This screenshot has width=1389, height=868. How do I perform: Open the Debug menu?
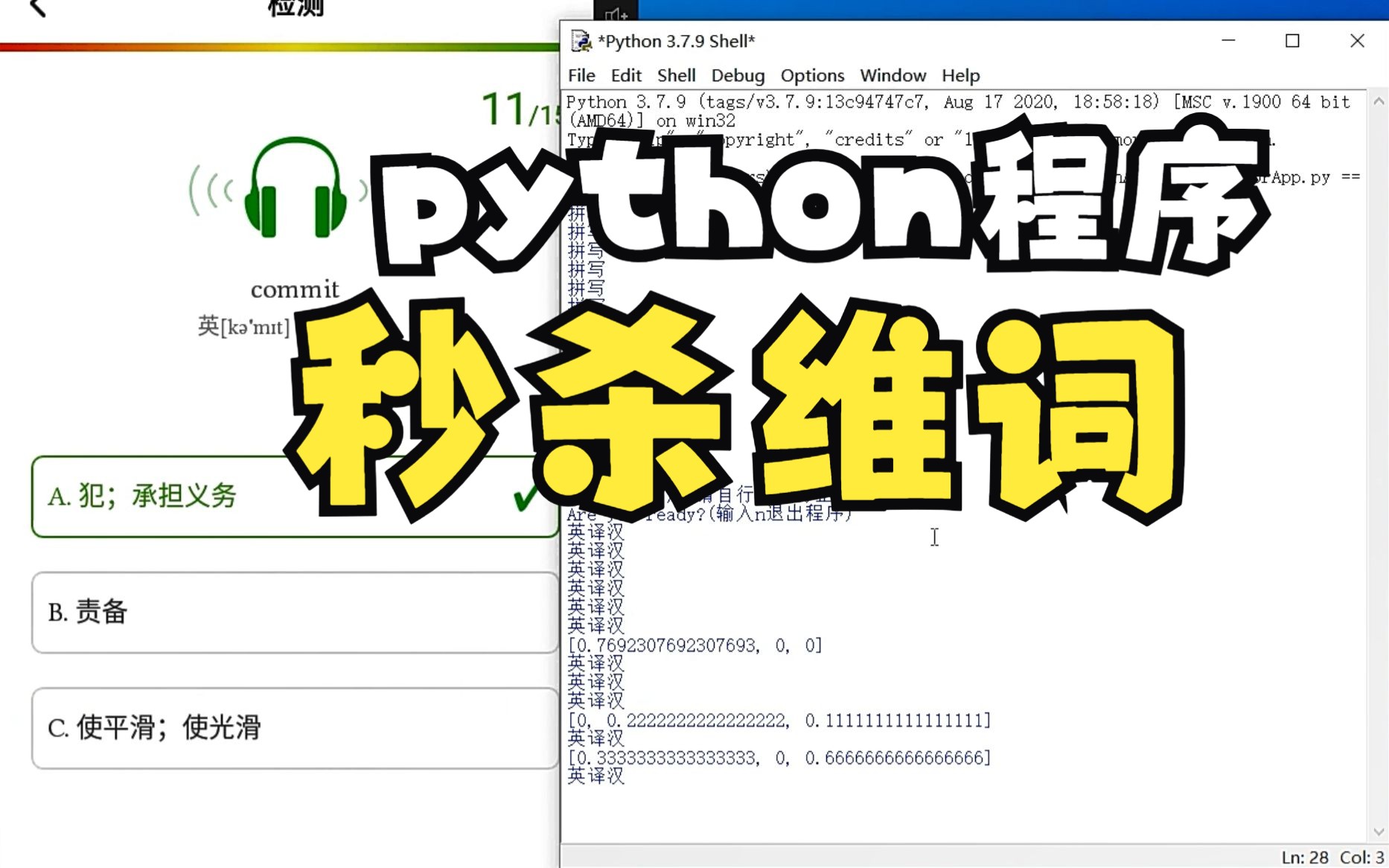[738, 75]
